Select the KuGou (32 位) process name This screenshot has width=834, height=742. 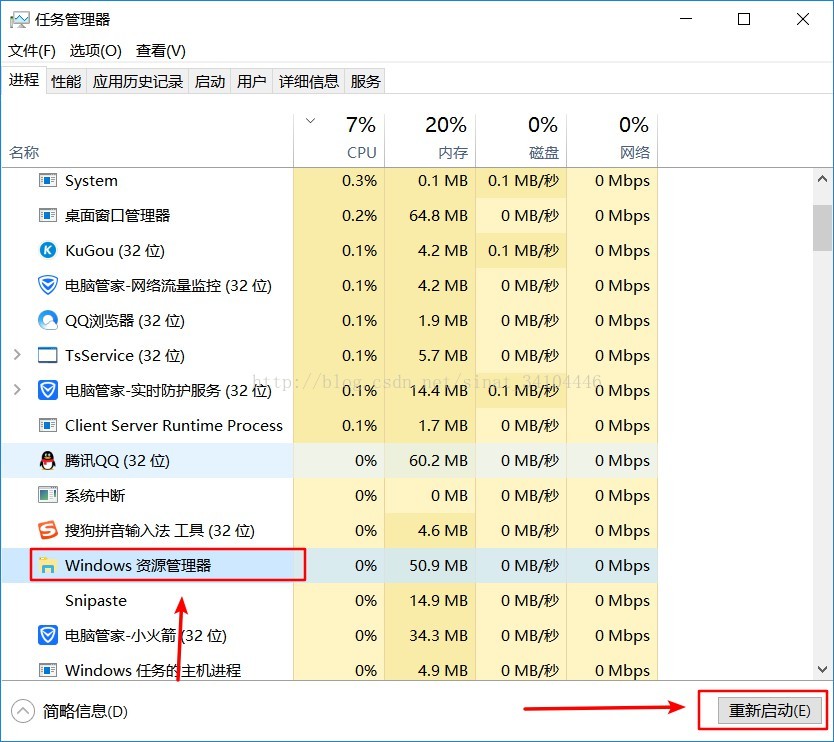(115, 250)
